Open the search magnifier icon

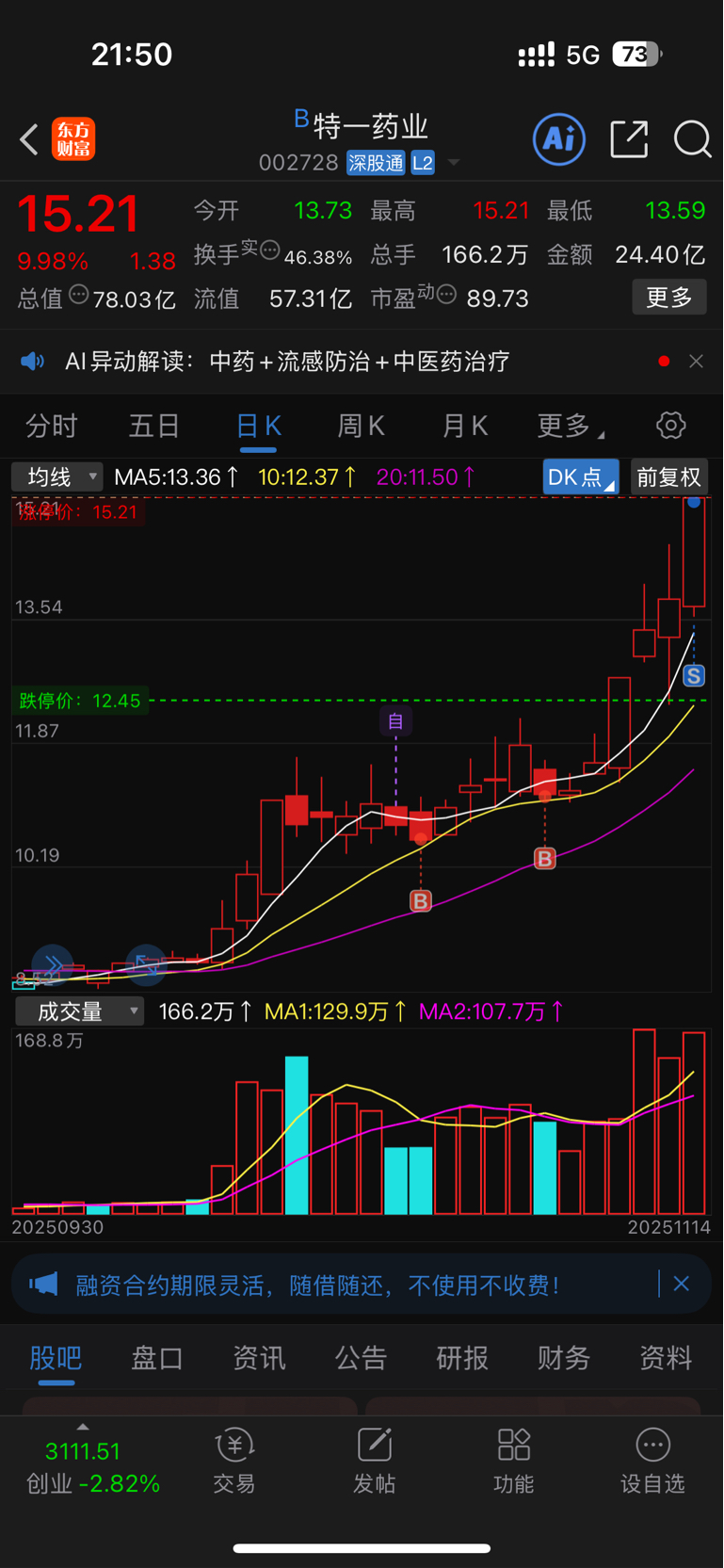pyautogui.click(x=692, y=139)
